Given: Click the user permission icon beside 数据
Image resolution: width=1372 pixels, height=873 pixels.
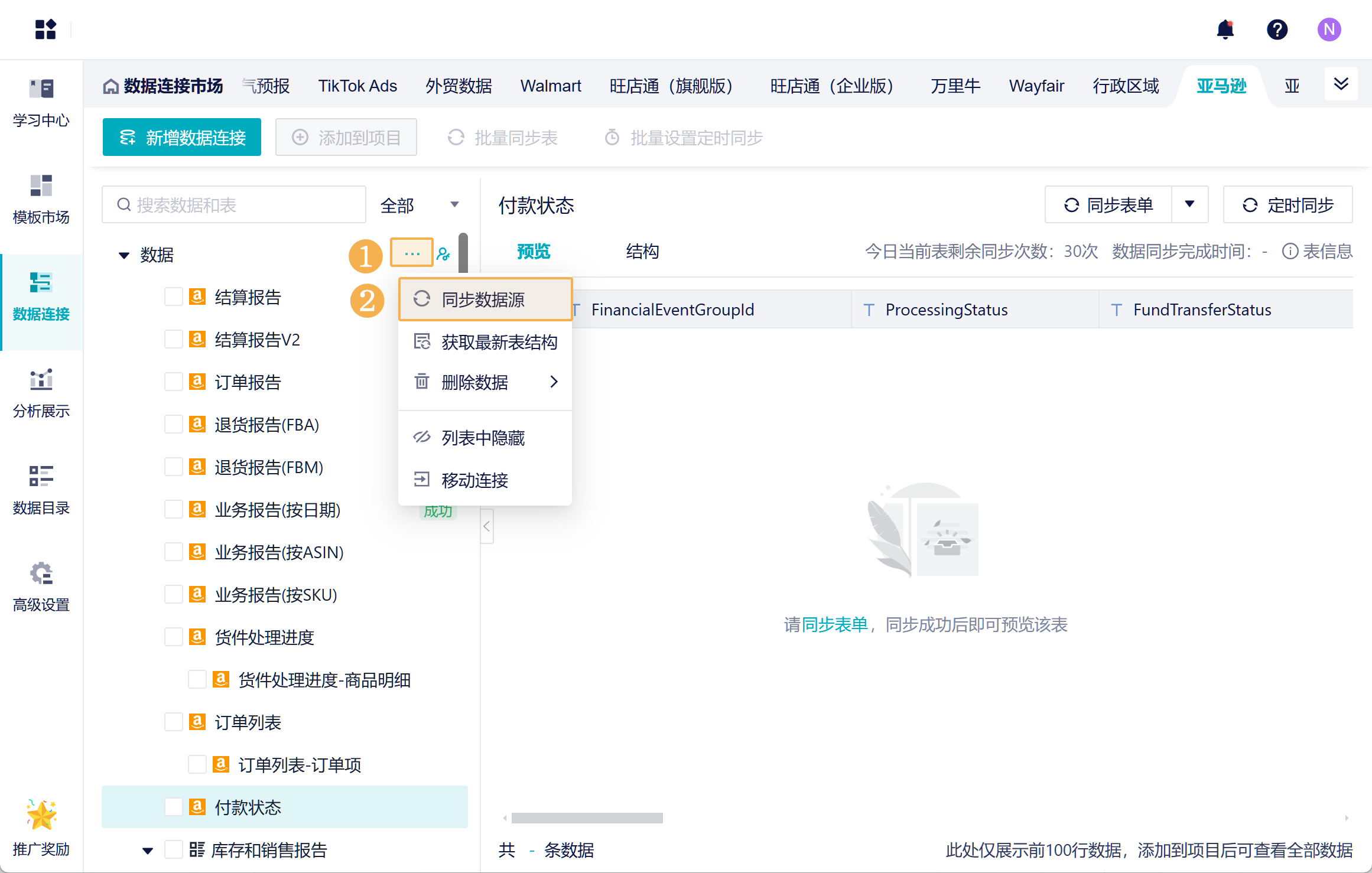Looking at the screenshot, I should [444, 254].
